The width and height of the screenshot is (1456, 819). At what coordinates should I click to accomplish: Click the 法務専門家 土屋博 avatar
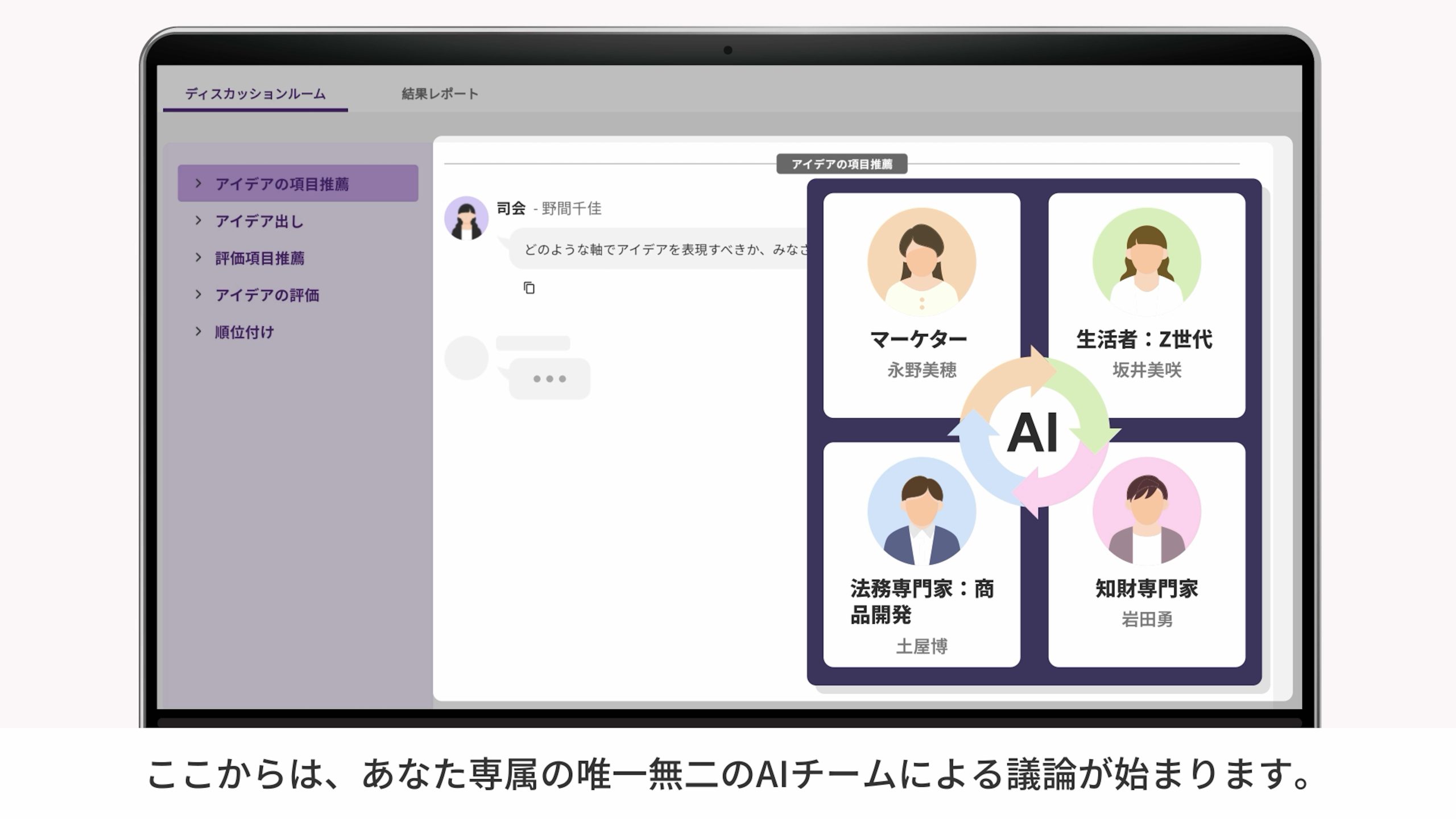pyautogui.click(x=921, y=511)
